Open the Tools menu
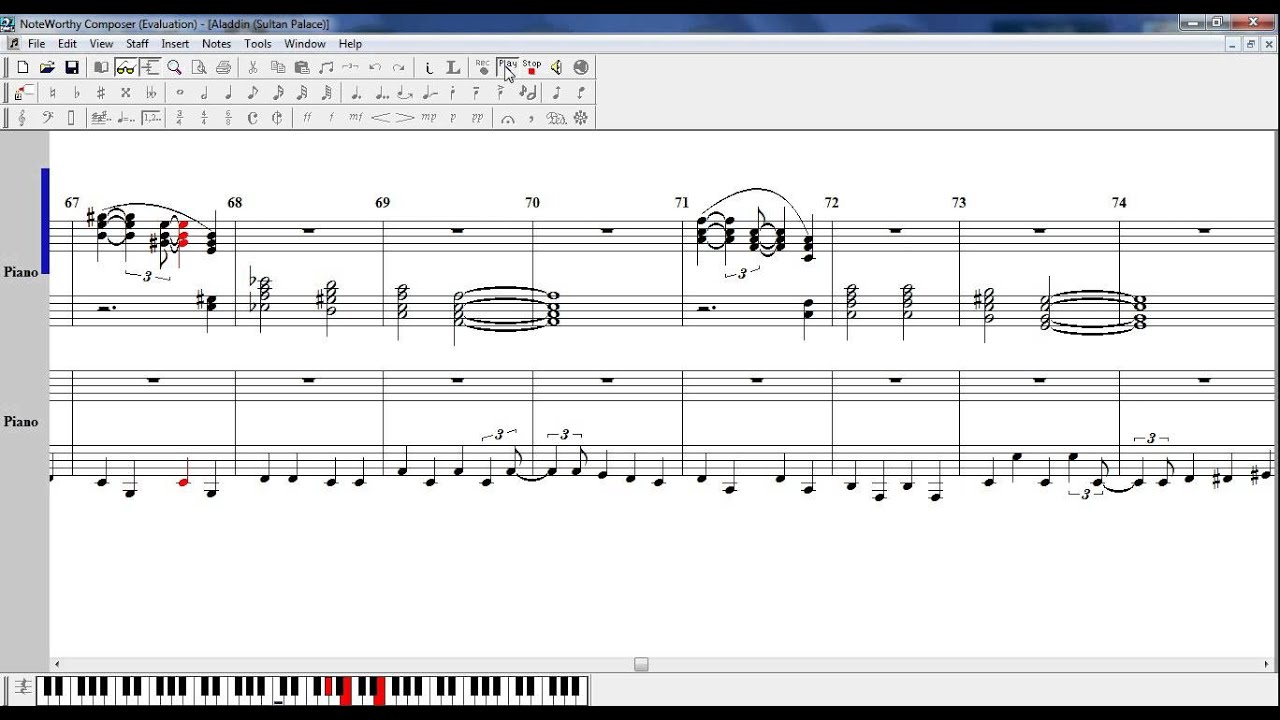Viewport: 1280px width, 720px height. (258, 44)
